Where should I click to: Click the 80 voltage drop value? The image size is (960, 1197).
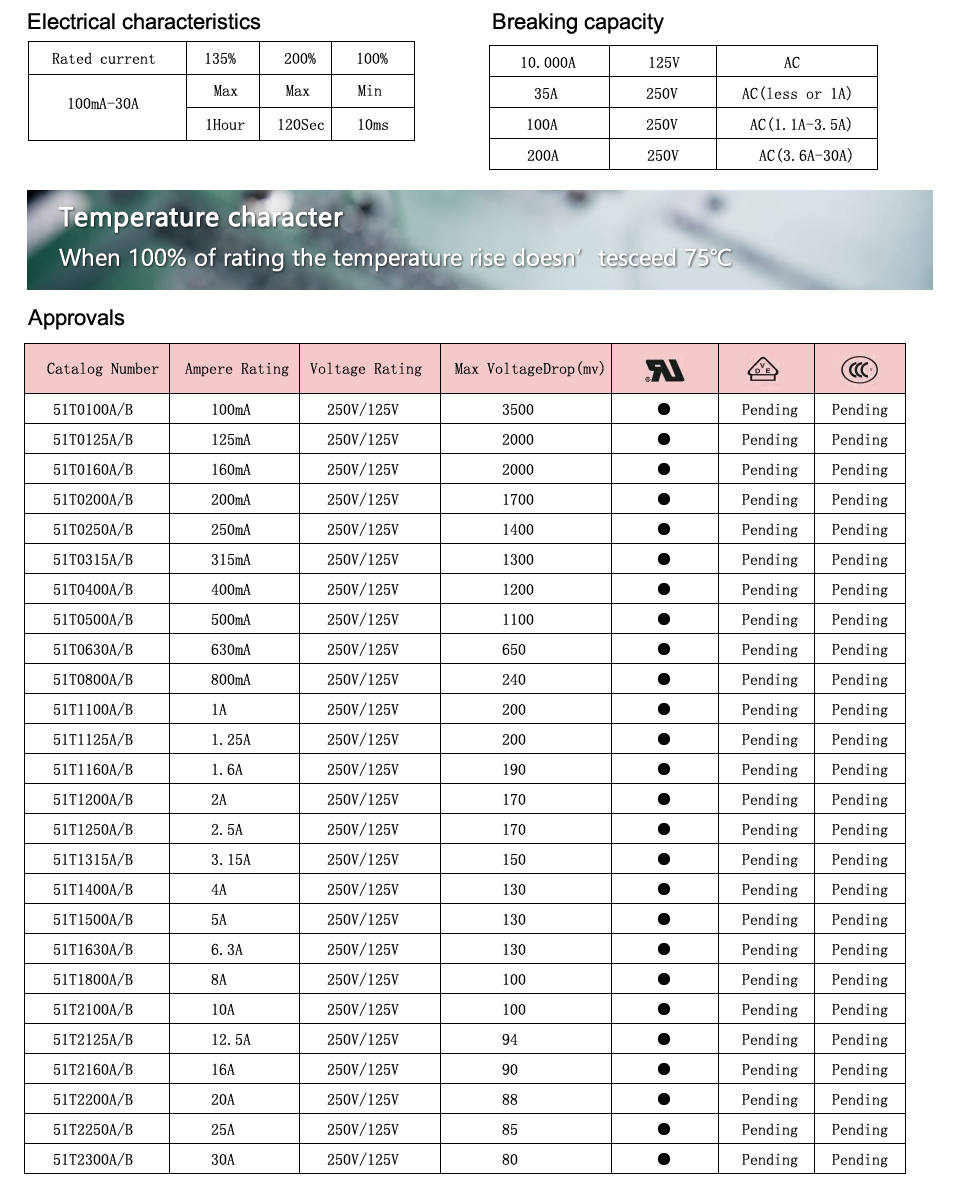510,1160
